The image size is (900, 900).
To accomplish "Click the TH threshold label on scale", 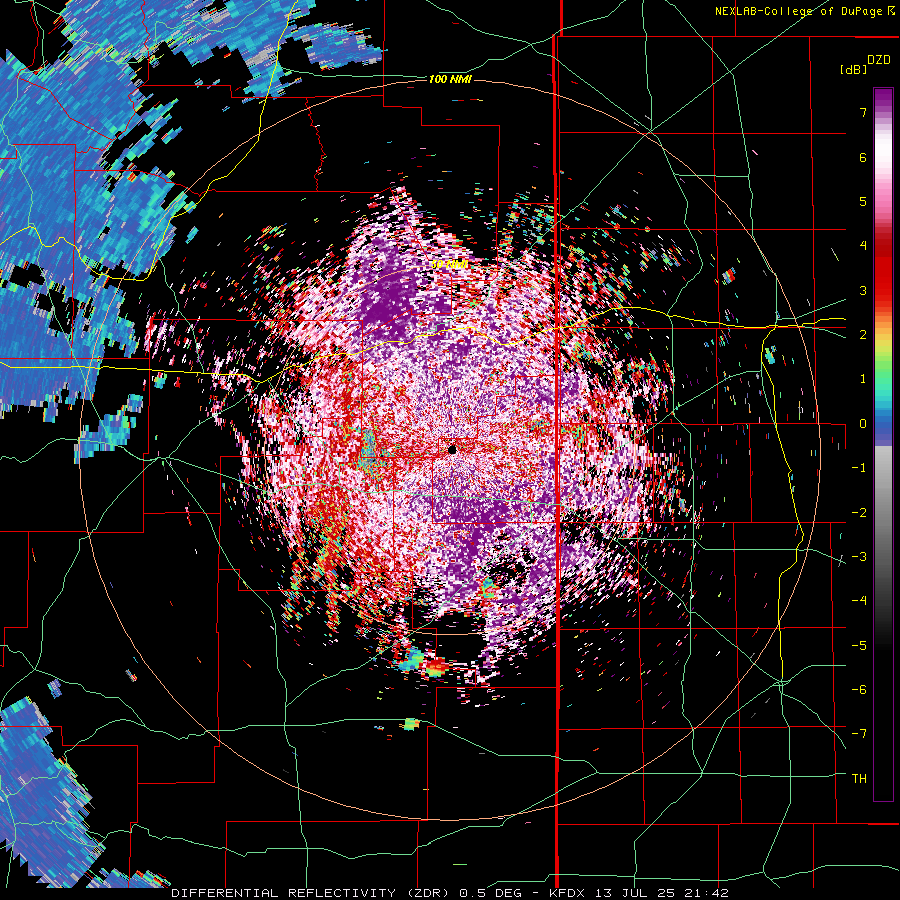I will click(859, 778).
